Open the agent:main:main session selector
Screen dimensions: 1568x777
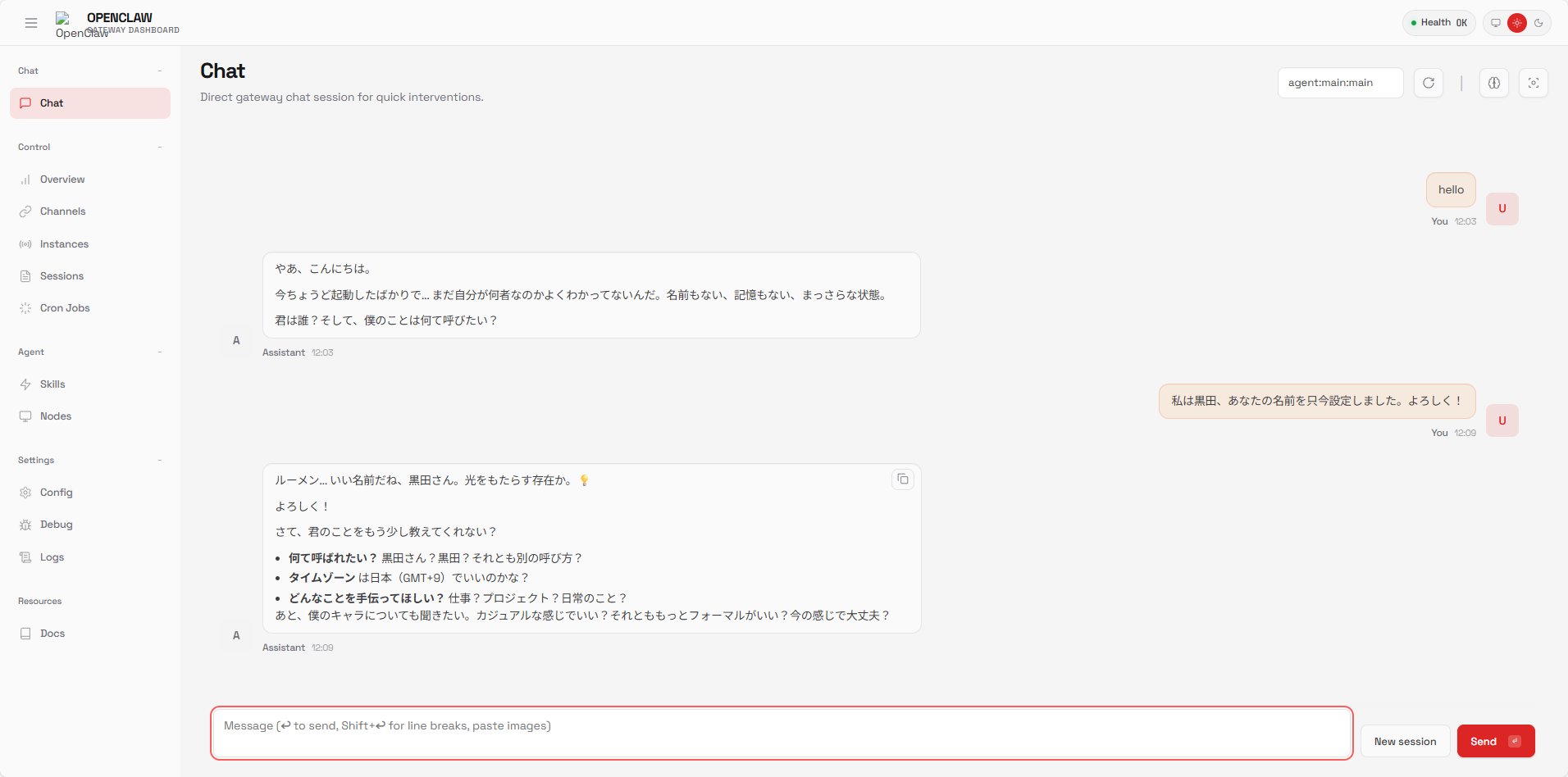point(1340,83)
